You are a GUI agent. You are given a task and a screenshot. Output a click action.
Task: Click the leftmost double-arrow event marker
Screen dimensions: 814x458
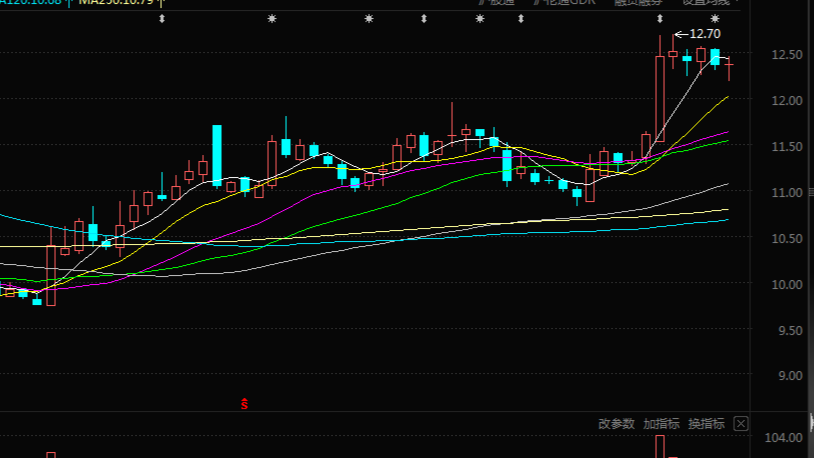pyautogui.click(x=162, y=19)
